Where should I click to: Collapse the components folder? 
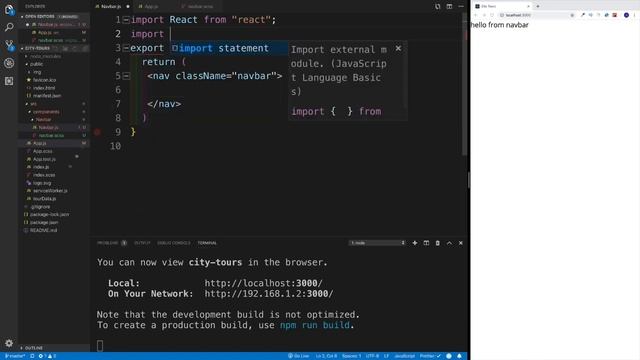coord(46,111)
